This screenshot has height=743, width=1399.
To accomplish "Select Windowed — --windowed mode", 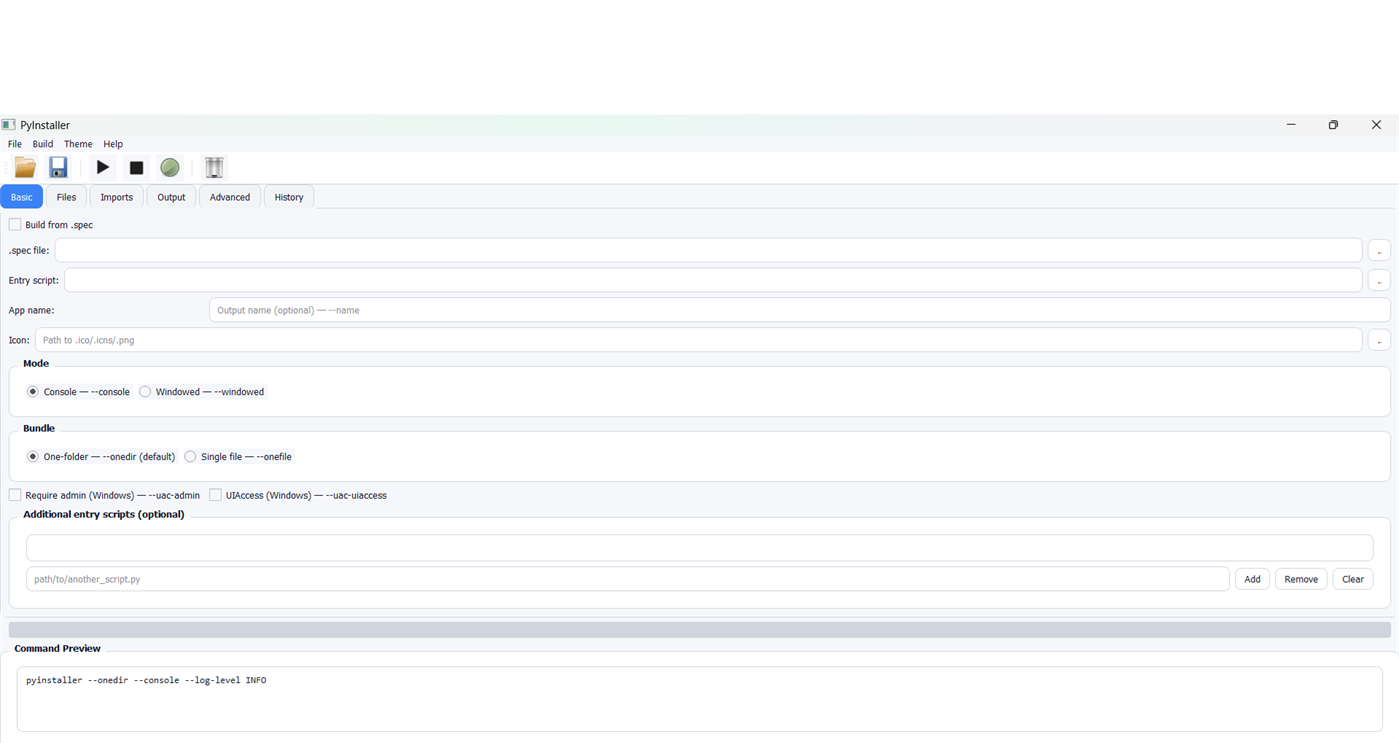I will pos(145,391).
